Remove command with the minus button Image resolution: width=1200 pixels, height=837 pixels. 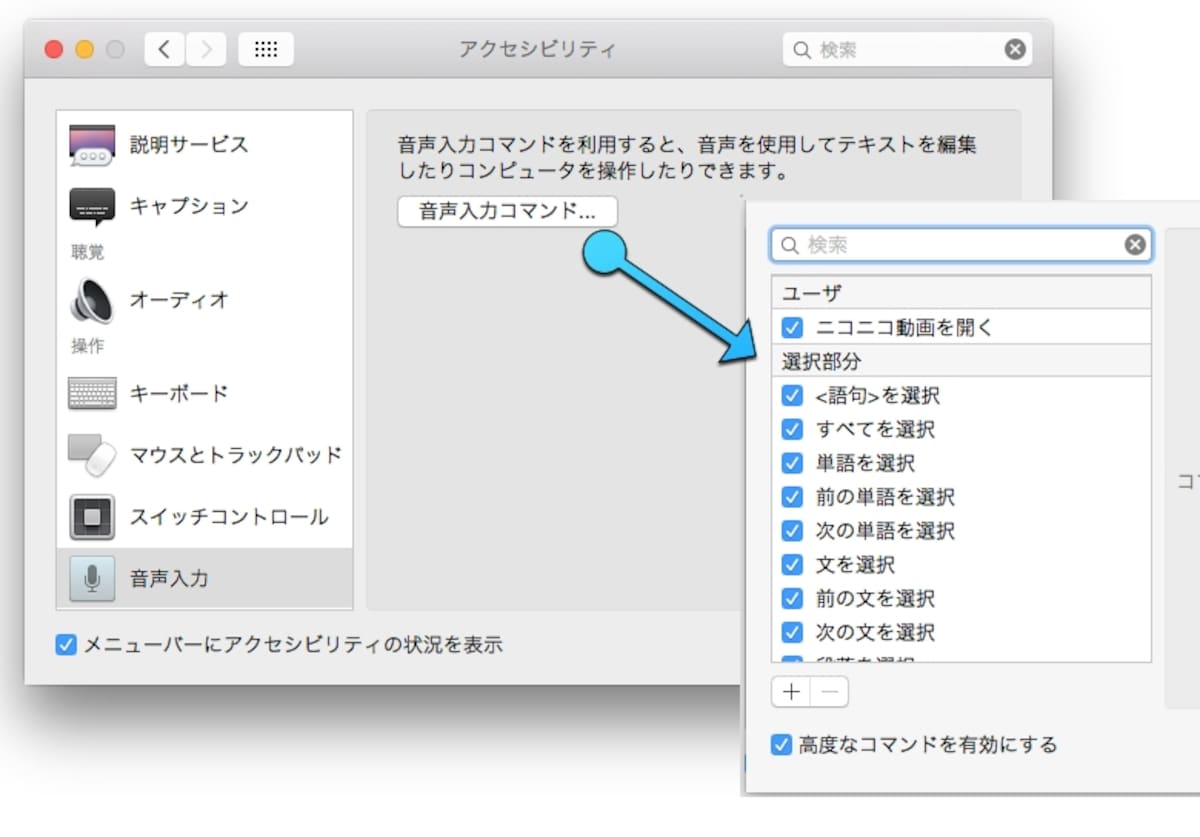829,691
